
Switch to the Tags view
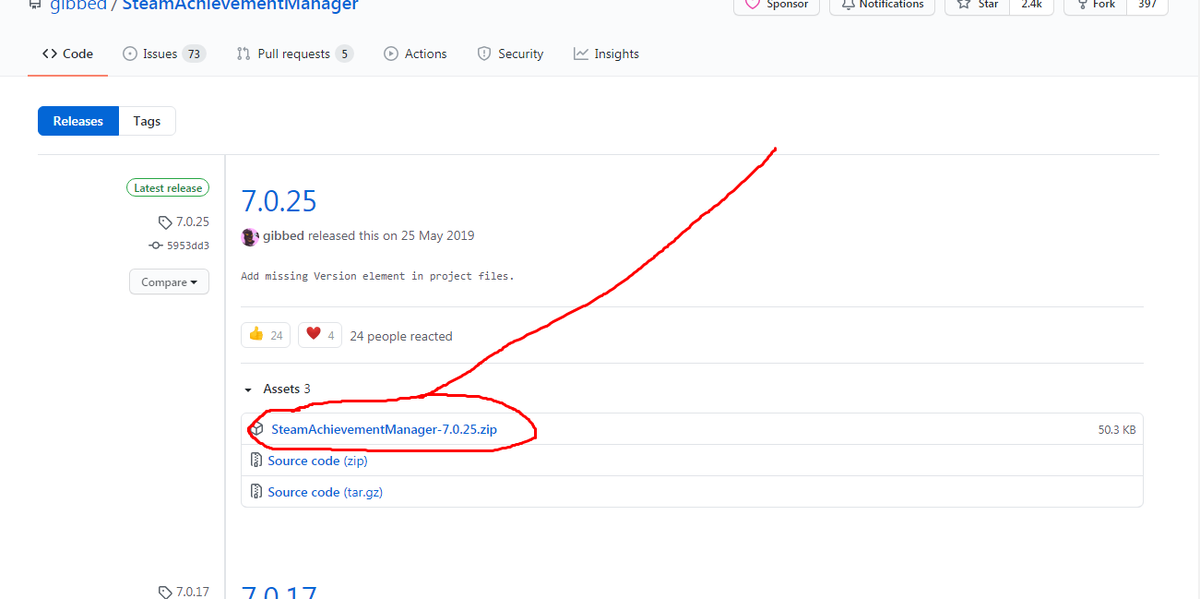147,121
